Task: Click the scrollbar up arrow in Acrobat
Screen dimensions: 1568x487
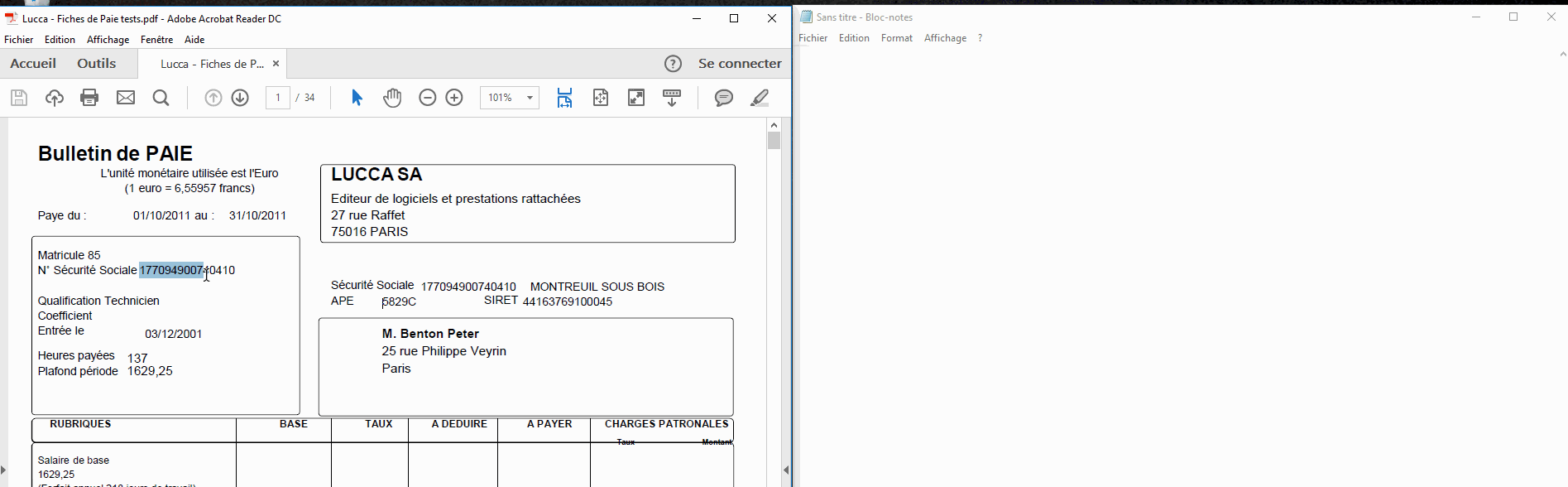Action: click(x=774, y=125)
